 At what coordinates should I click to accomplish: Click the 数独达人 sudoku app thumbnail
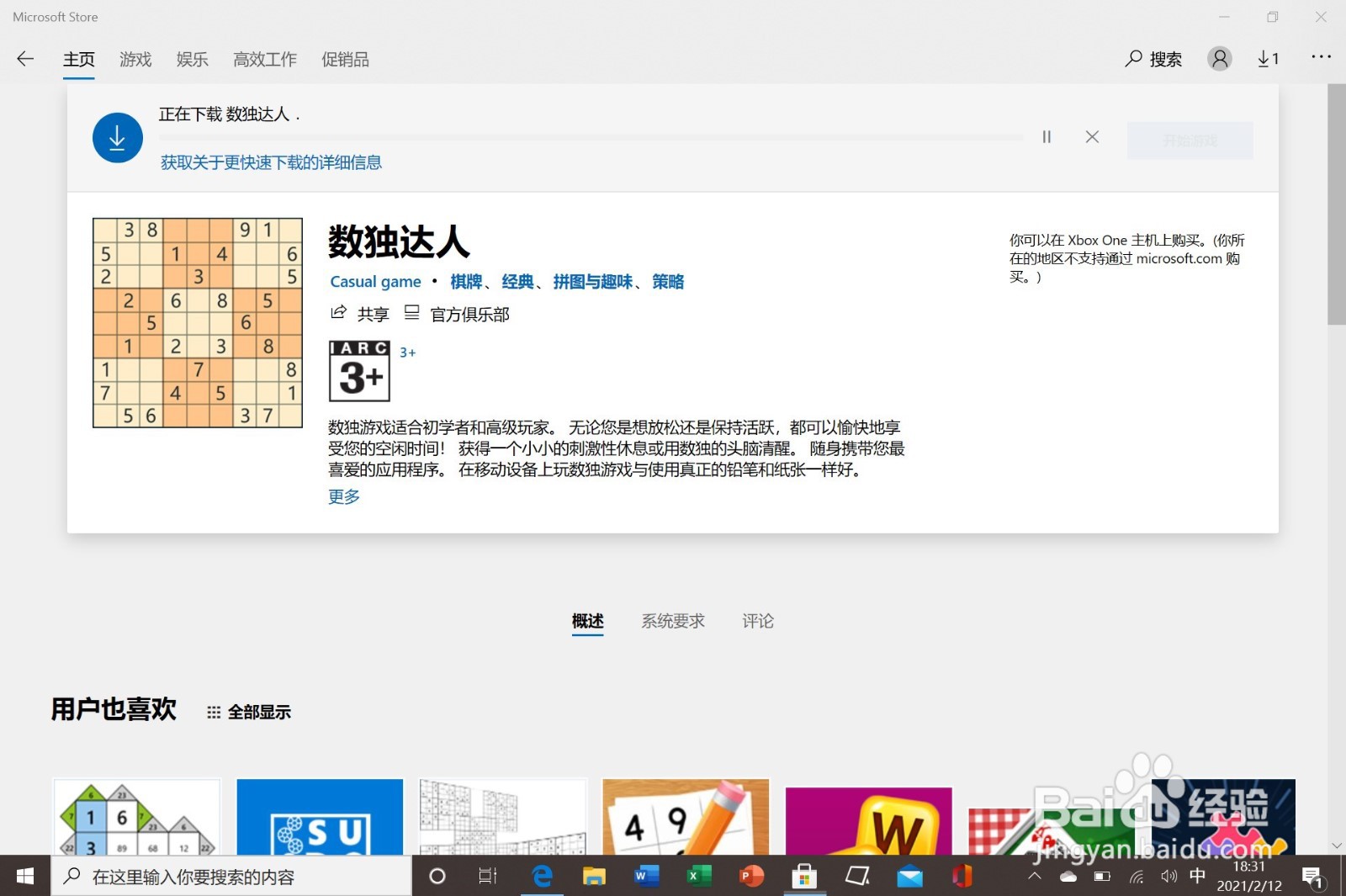pos(198,323)
